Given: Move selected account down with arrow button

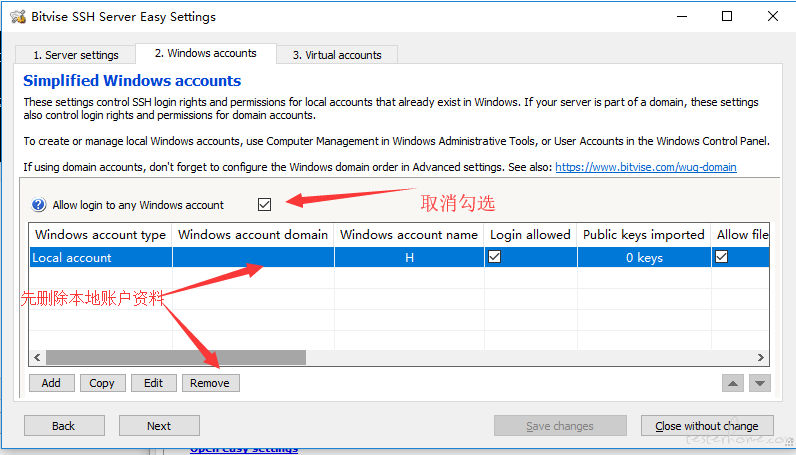Looking at the screenshot, I should pos(759,383).
